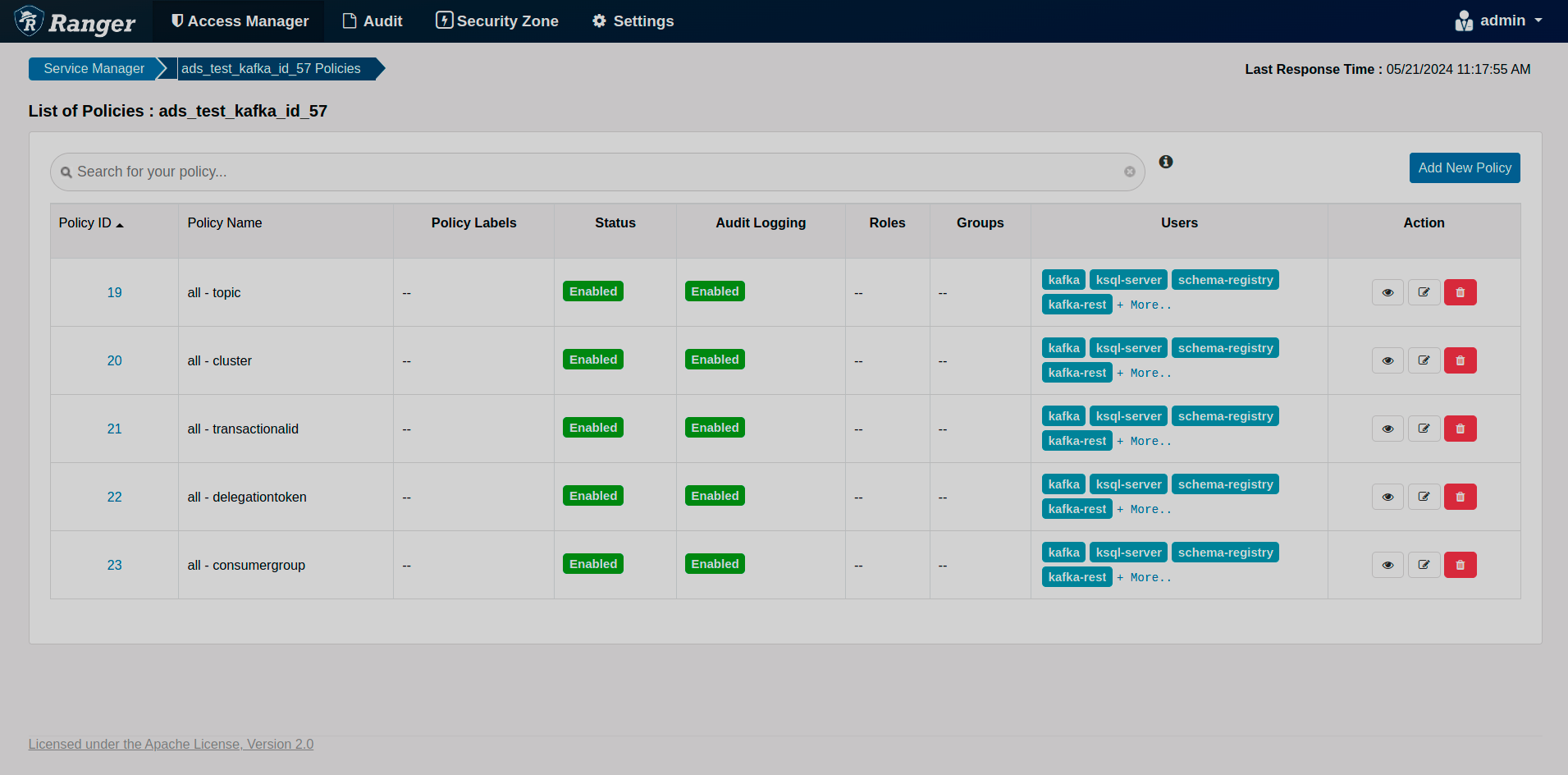Click kafka tag in all - consumergroup row
Image resolution: width=1568 pixels, height=775 pixels.
(1063, 553)
